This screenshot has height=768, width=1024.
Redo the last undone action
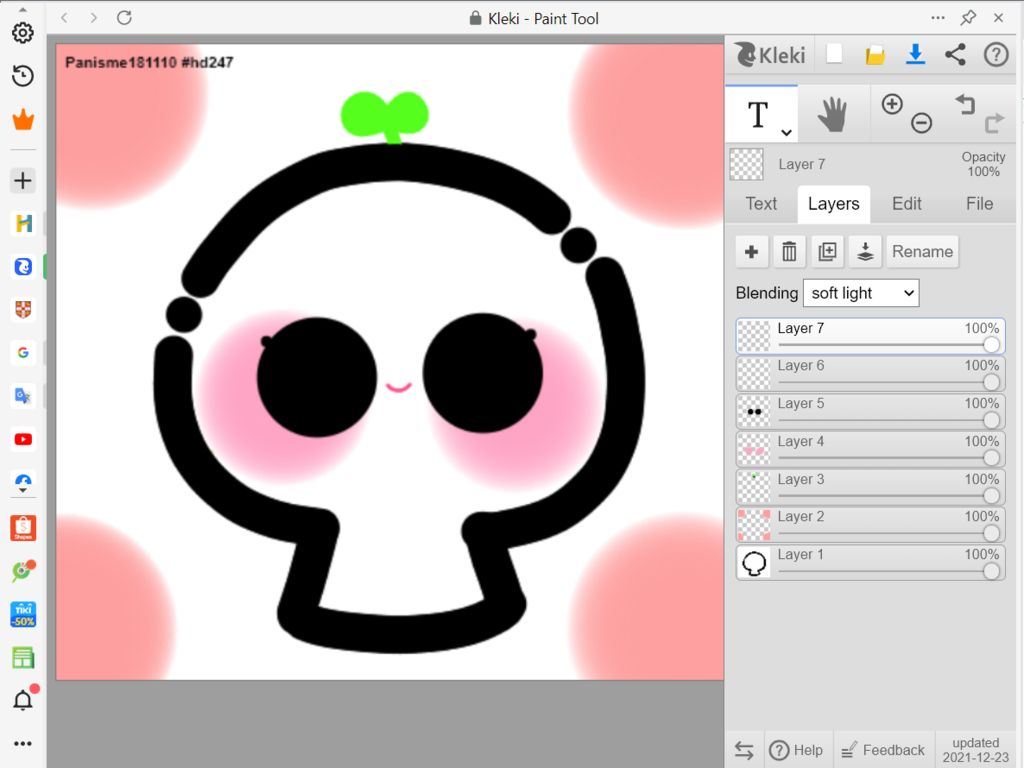pyautogui.click(x=994, y=122)
